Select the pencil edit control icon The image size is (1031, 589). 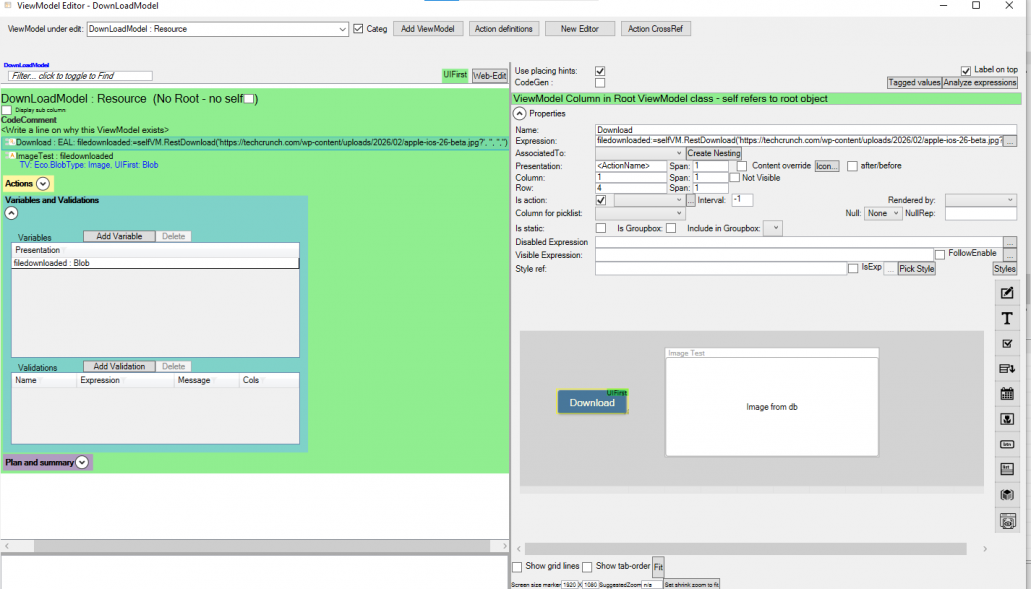tap(1007, 292)
